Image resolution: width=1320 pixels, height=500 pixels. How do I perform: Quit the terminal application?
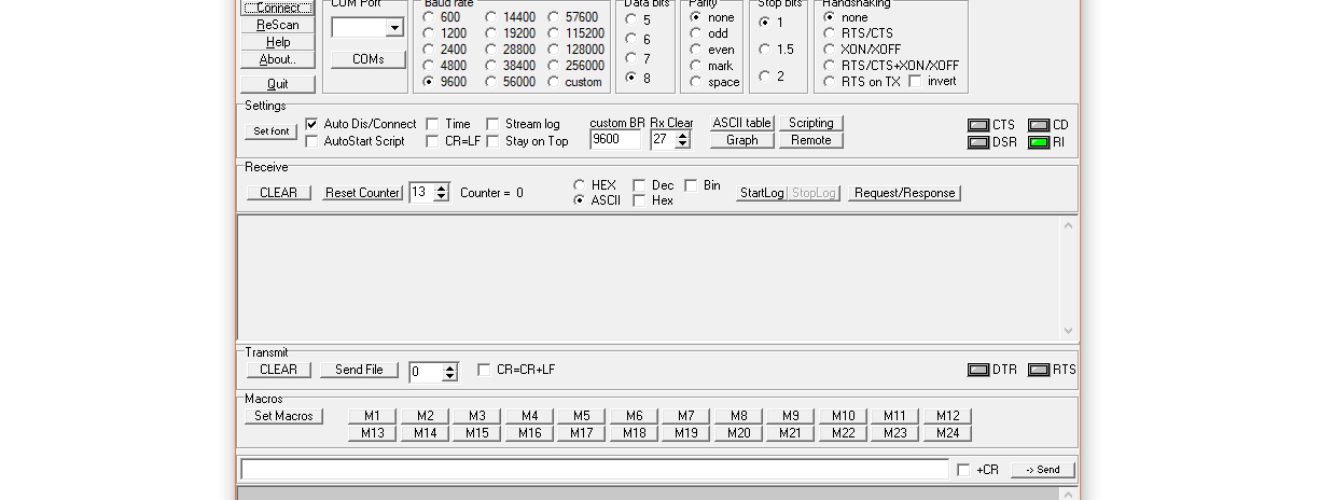point(278,84)
